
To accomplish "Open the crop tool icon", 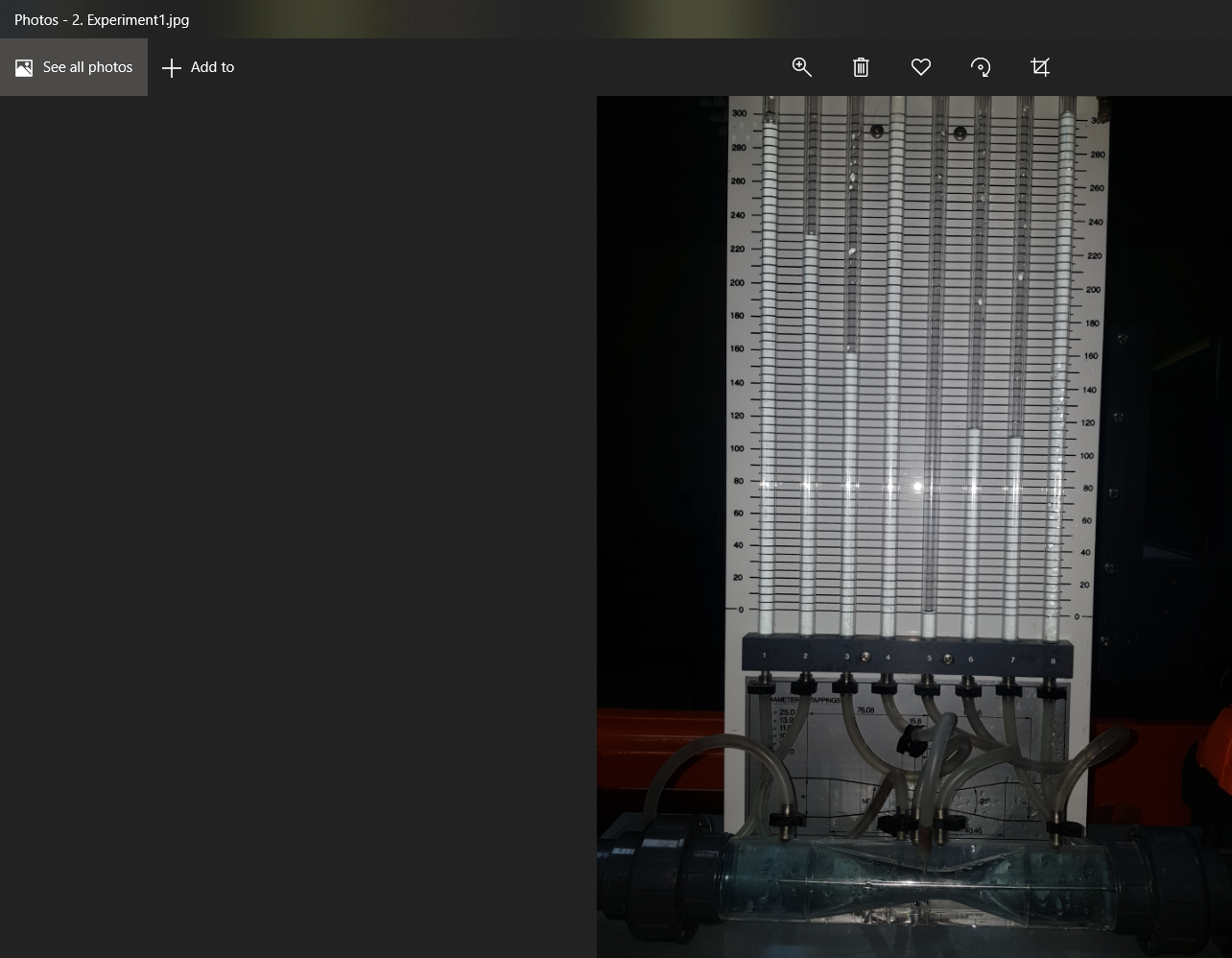I will pyautogui.click(x=1040, y=67).
